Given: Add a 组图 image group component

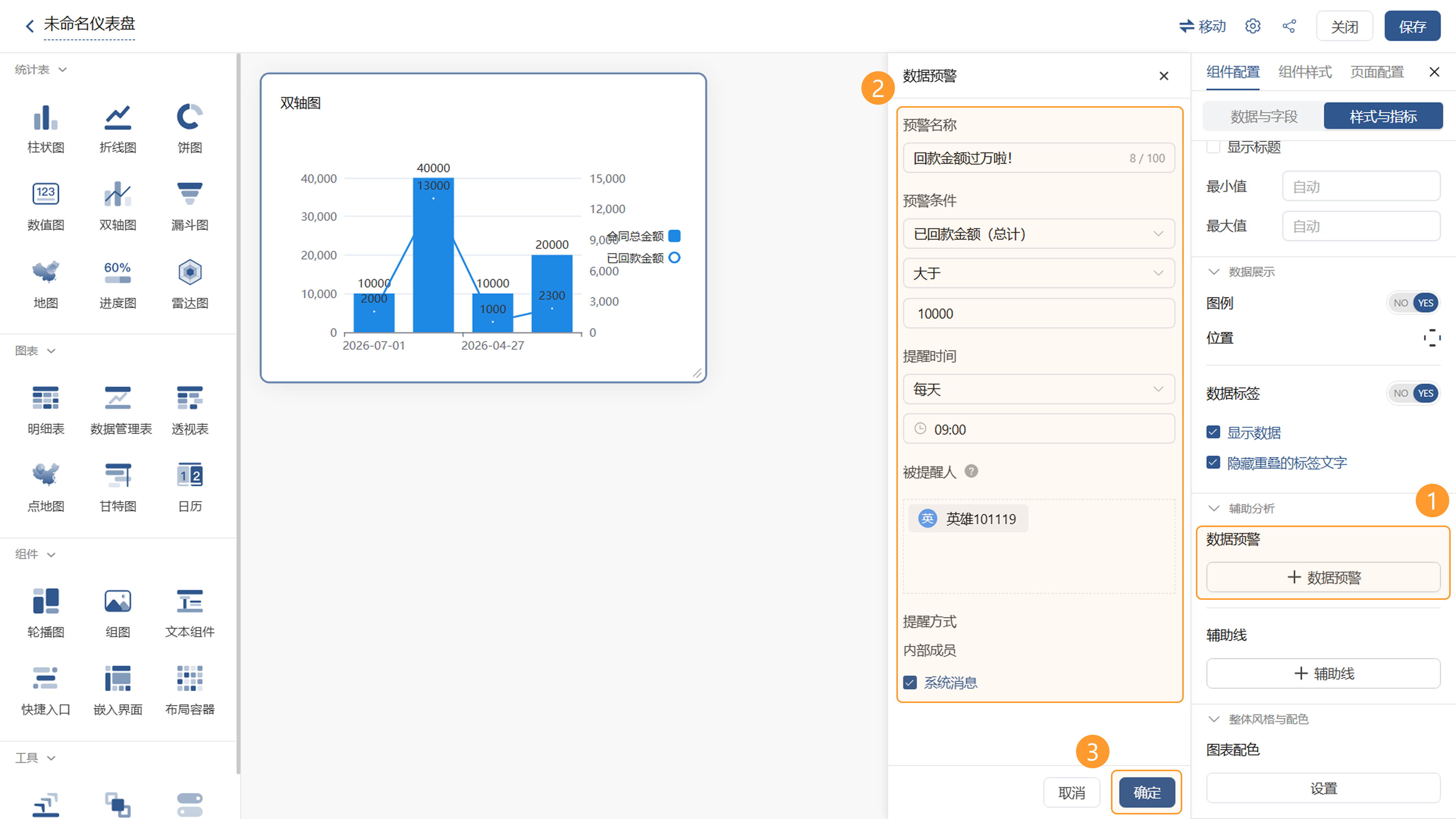Looking at the screenshot, I should [118, 613].
